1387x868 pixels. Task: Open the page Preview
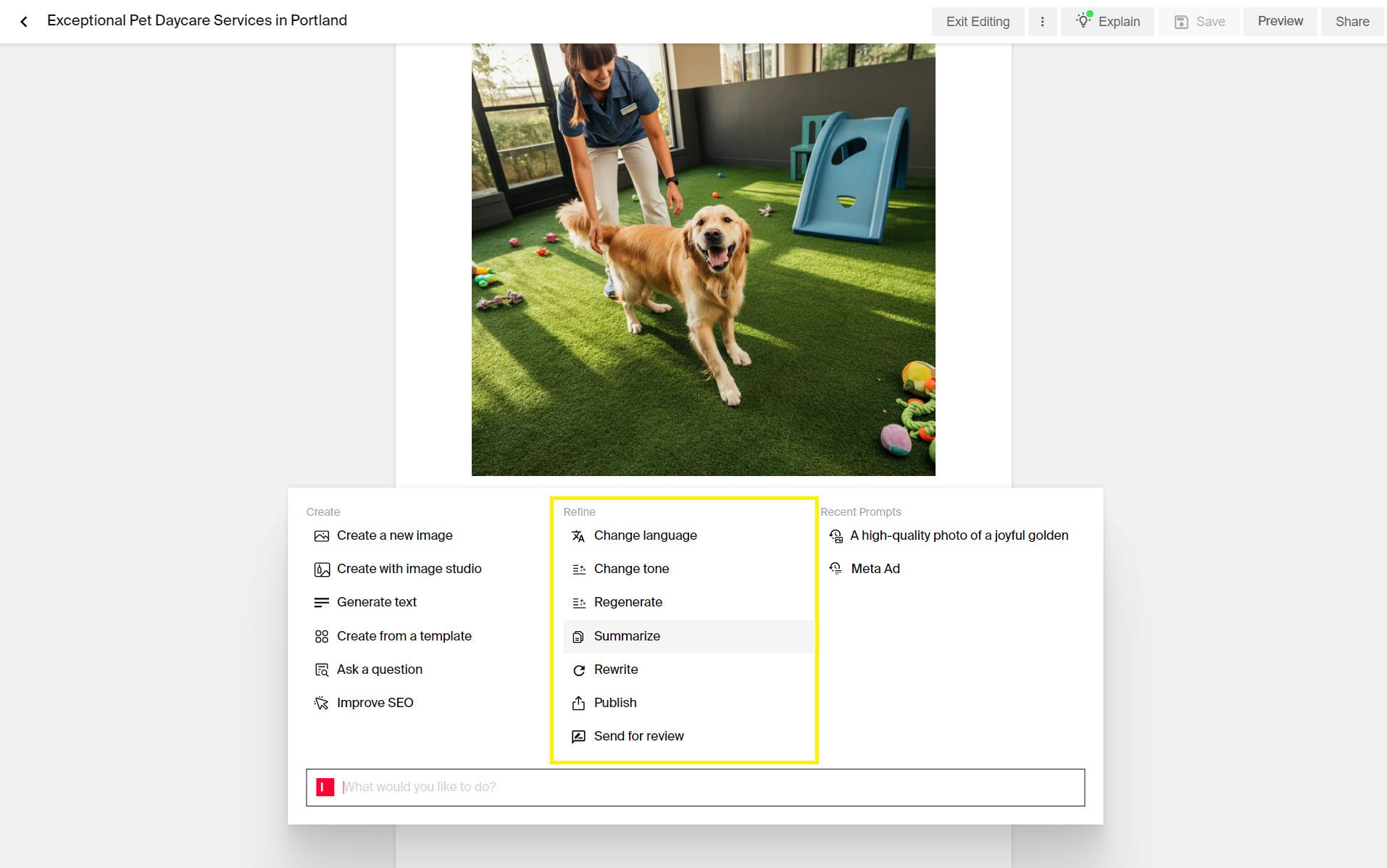(x=1279, y=21)
